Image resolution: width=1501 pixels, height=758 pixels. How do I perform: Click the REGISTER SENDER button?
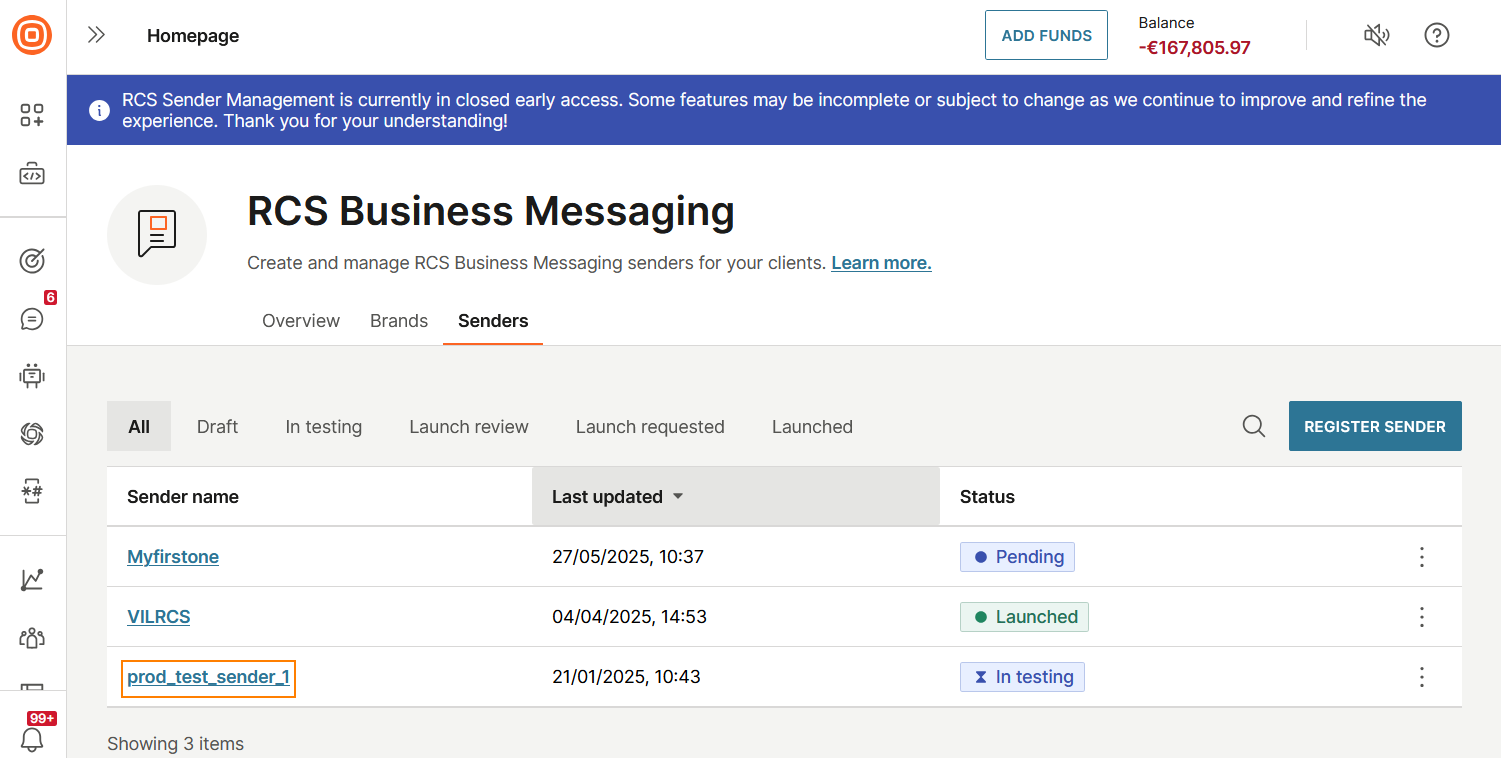click(1375, 426)
